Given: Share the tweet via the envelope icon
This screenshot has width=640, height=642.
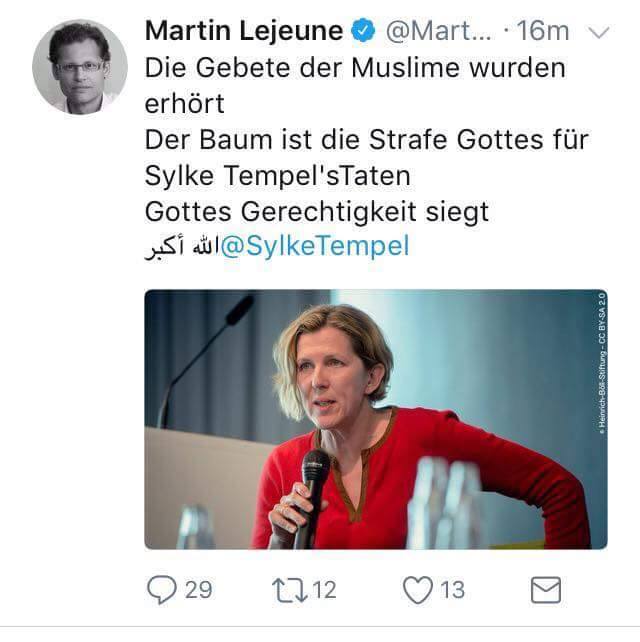Looking at the screenshot, I should 545,590.
